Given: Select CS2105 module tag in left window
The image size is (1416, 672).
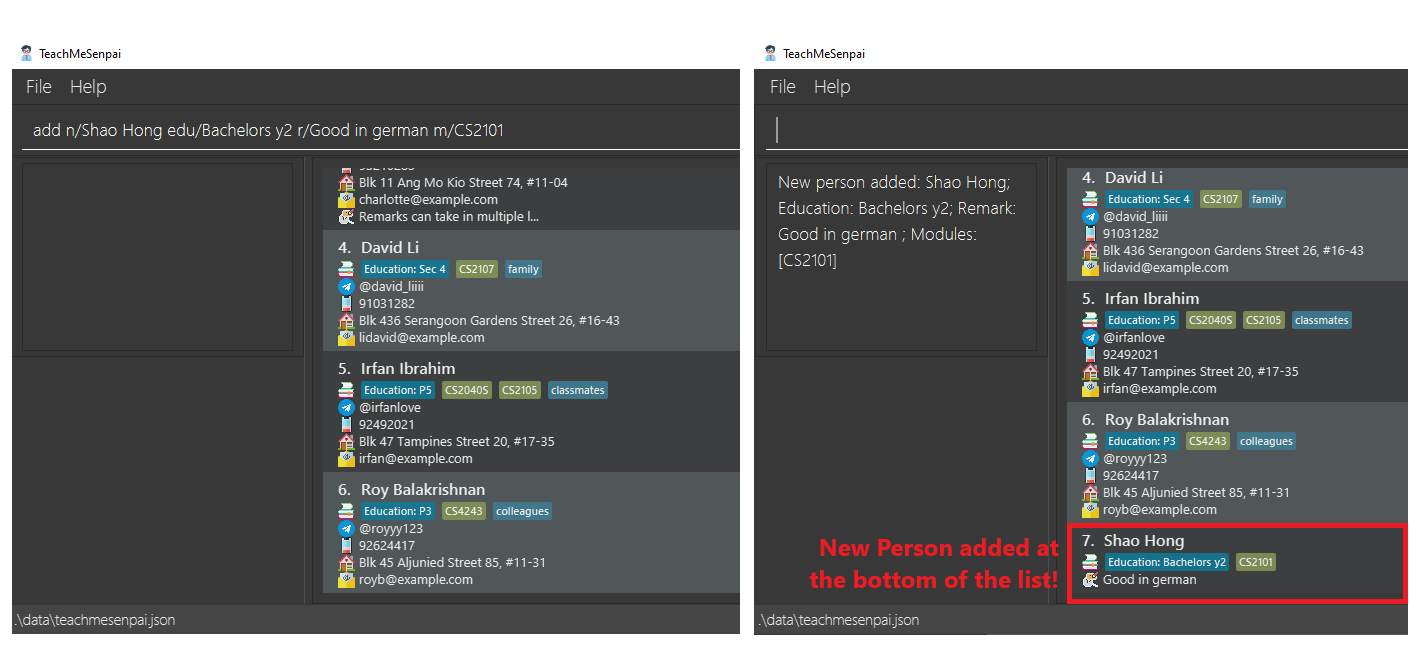Looking at the screenshot, I should (x=521, y=390).
